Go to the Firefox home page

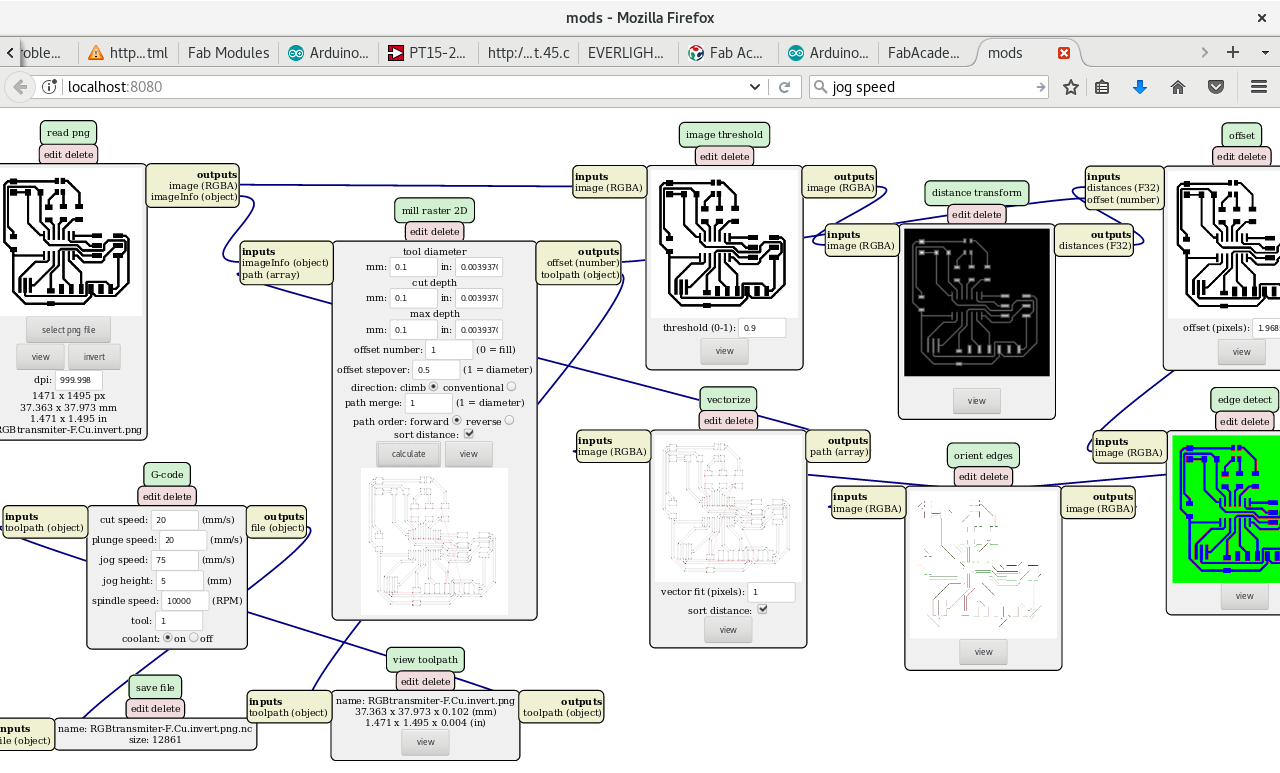[x=1178, y=87]
